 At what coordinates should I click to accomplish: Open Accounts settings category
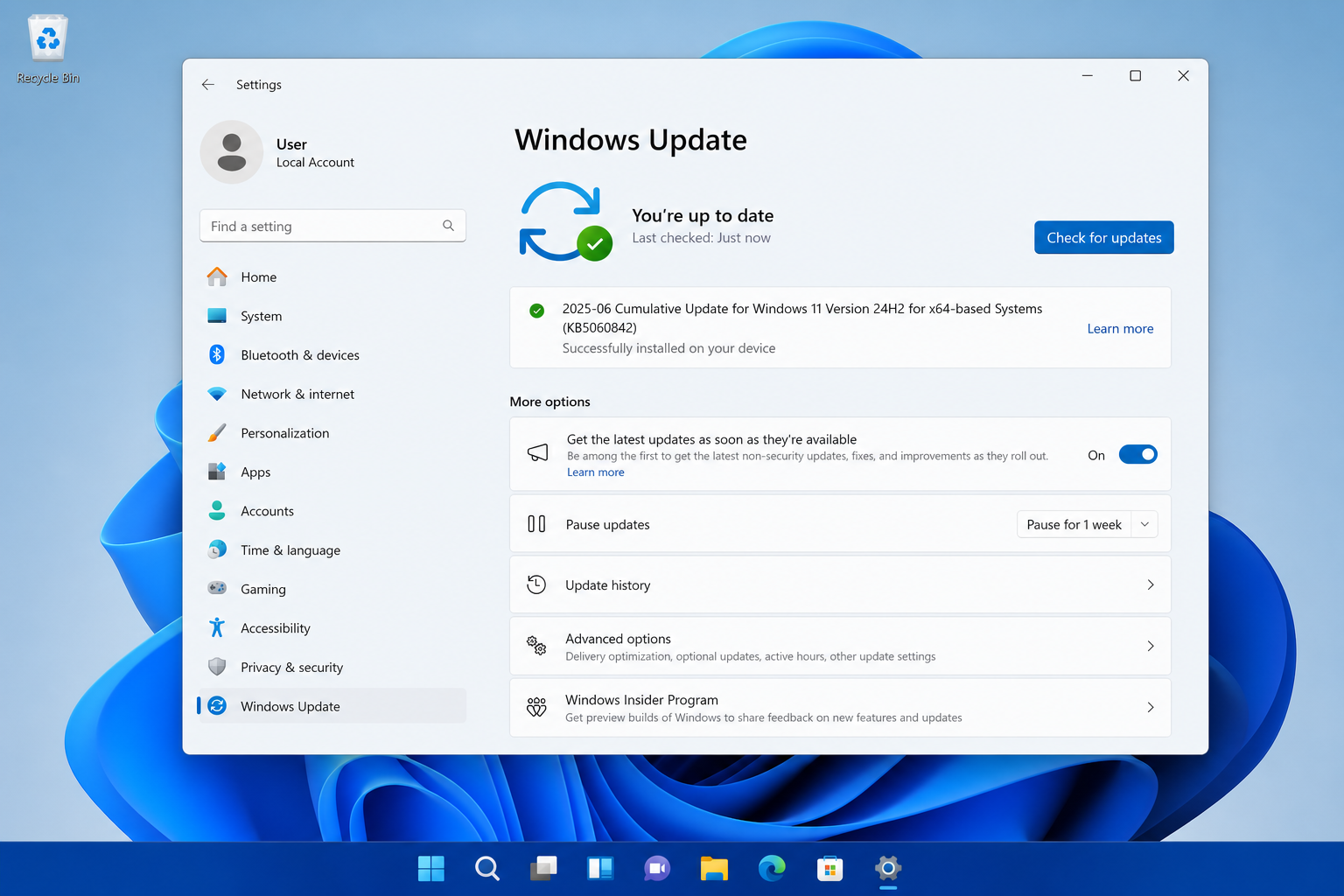point(332,511)
